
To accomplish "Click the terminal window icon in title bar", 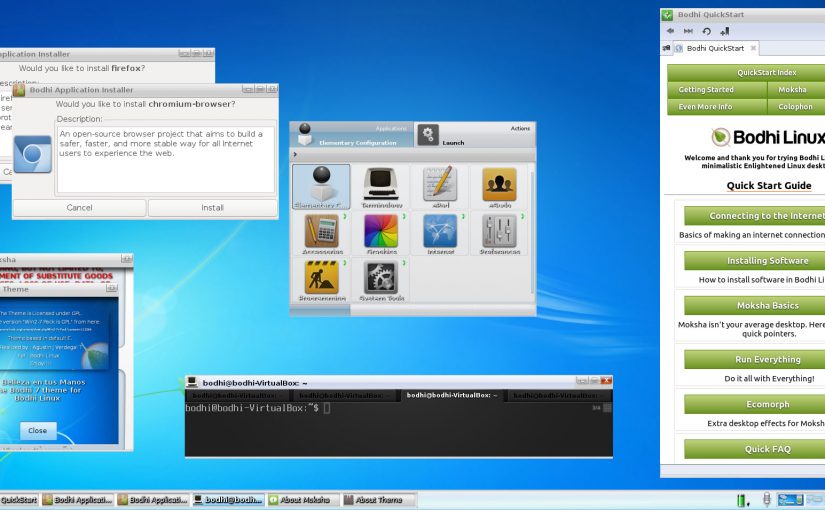I will coord(193,383).
